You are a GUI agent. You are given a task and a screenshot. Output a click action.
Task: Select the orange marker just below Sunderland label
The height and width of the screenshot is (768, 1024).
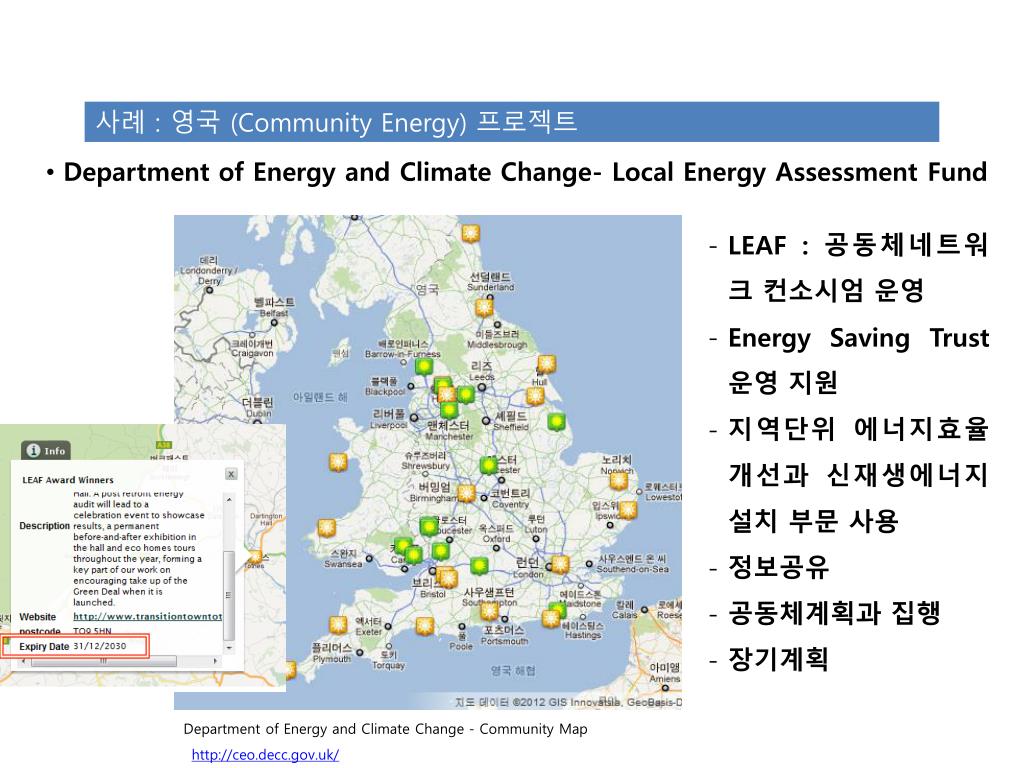coord(484,308)
